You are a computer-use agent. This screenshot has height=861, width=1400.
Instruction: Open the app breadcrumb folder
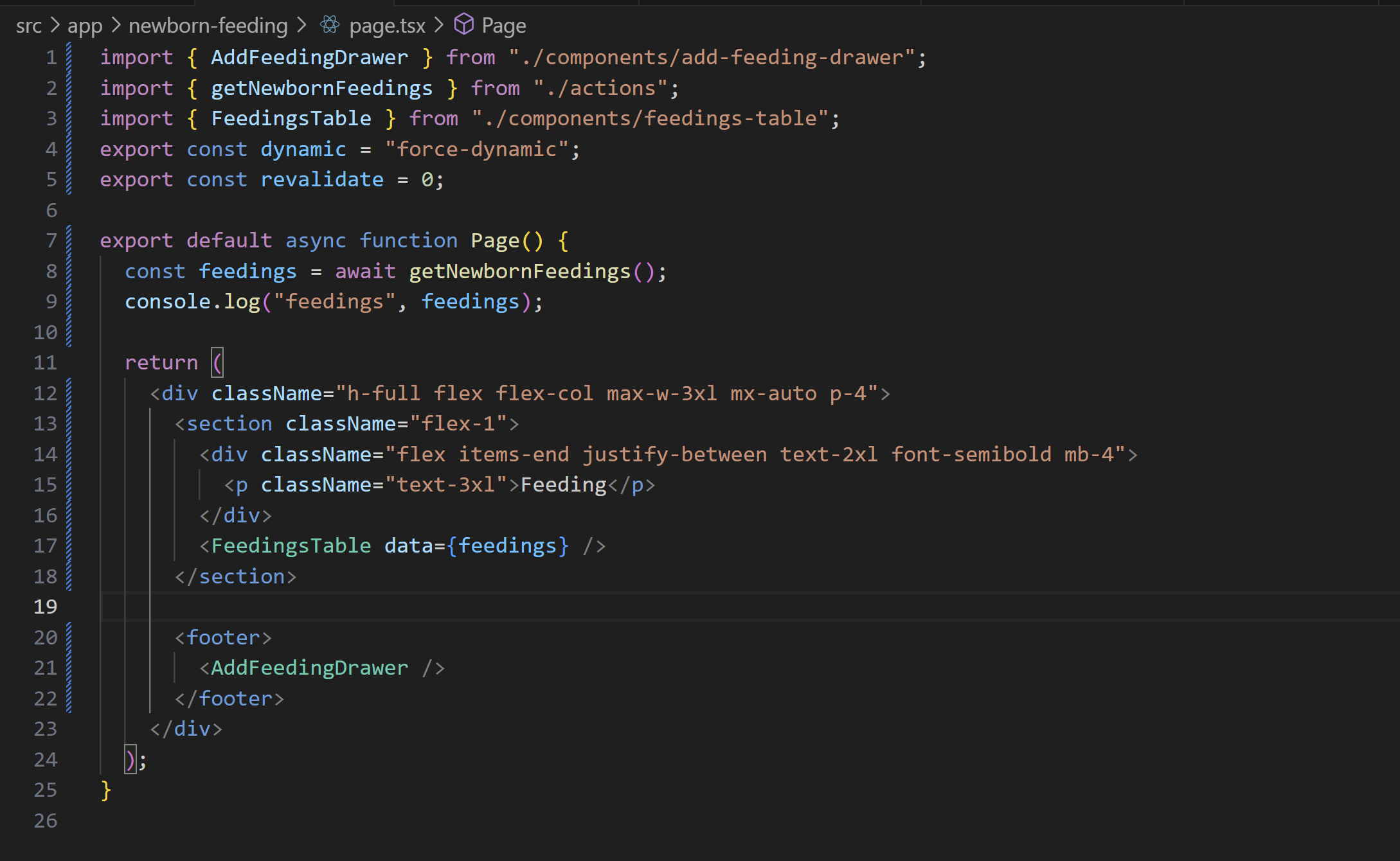click(84, 26)
